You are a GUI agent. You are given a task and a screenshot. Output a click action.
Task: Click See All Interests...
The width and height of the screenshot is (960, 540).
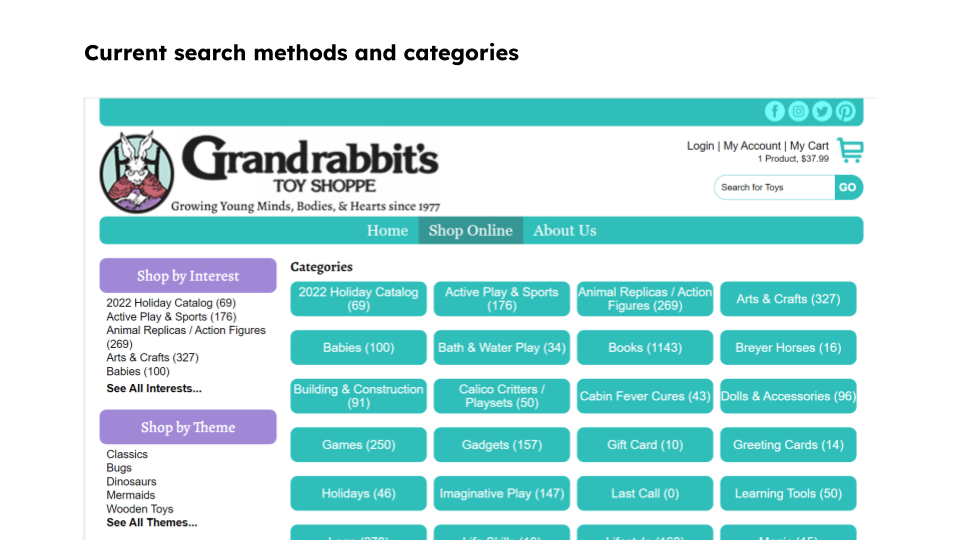tap(154, 389)
